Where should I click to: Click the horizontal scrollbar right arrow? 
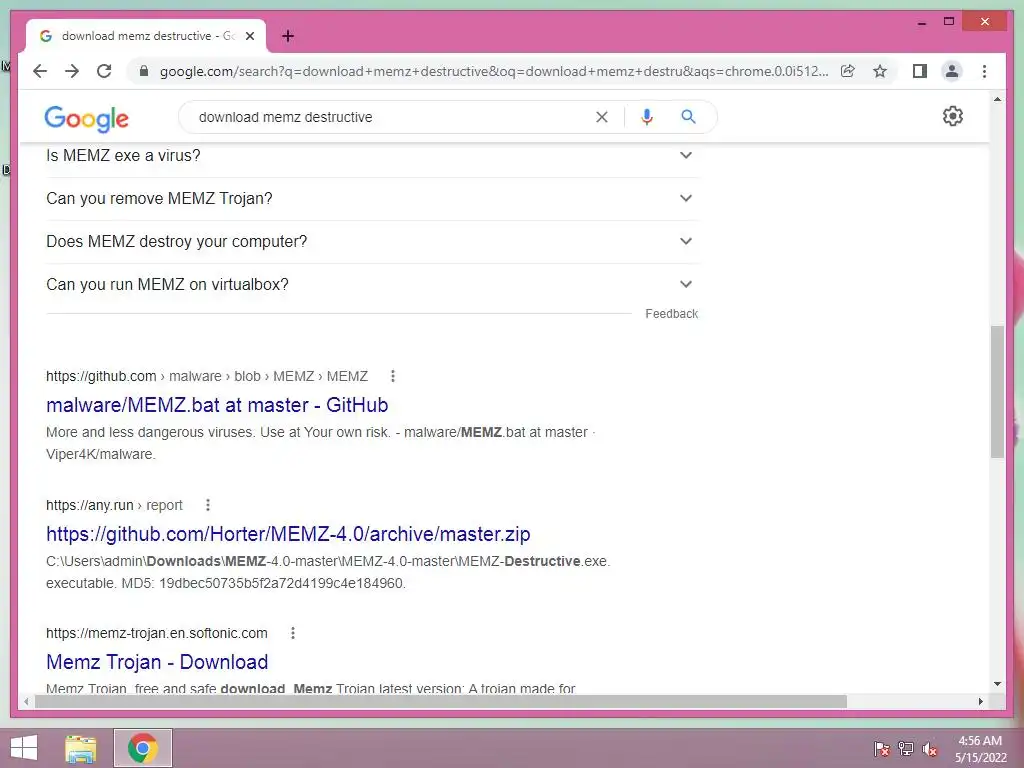980,701
